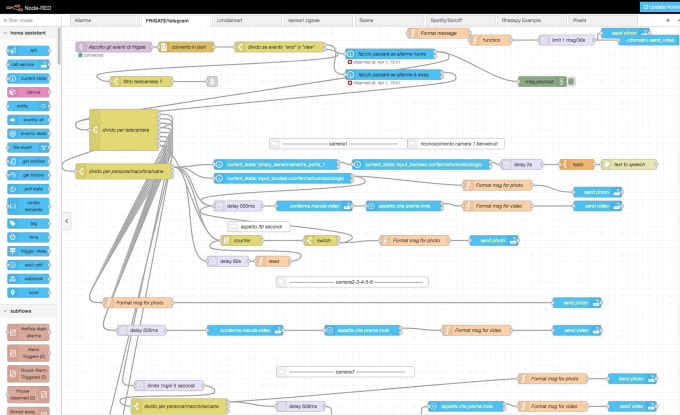Select the 'faccio passare se allarme home' node
This screenshot has width=680, height=415.
pos(391,54)
